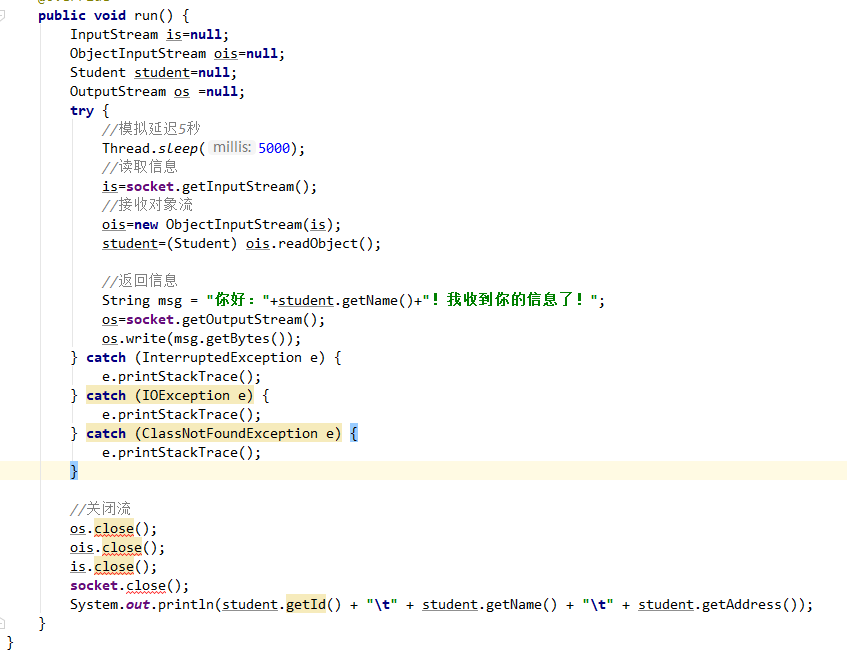Collapse the code fold marker at method end
This screenshot has width=847, height=664.
coord(2,623)
